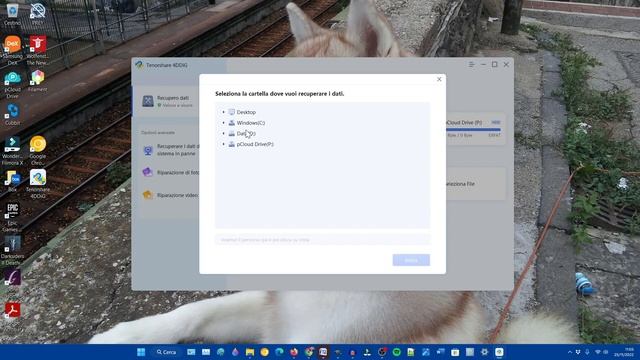640x360 pixels.
Task: Open Samsung DeX desktop shortcut
Action: [x=12, y=51]
